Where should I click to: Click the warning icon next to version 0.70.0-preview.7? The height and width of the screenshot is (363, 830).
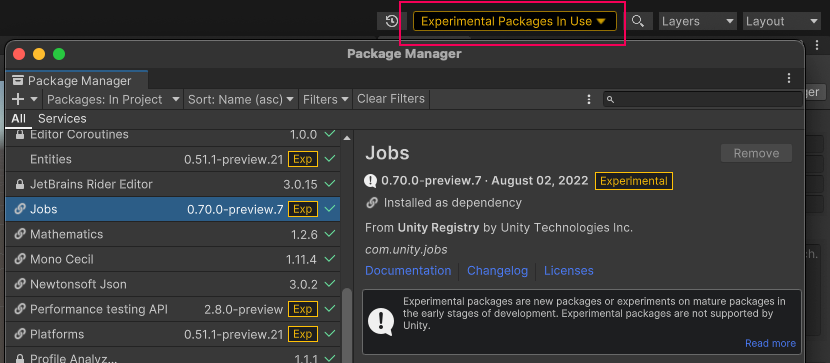click(371, 181)
